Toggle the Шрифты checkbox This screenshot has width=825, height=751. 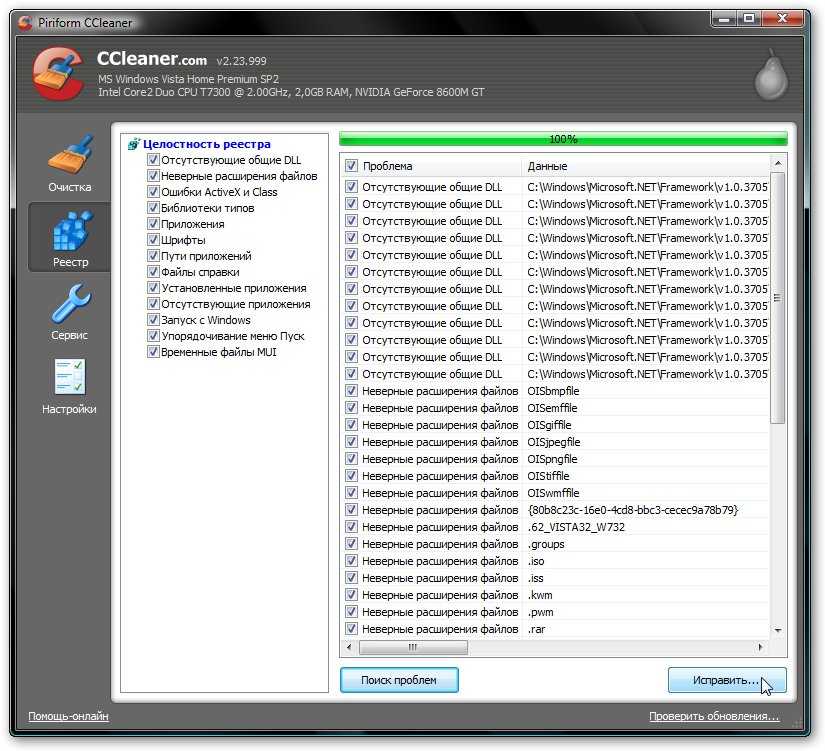coord(153,240)
